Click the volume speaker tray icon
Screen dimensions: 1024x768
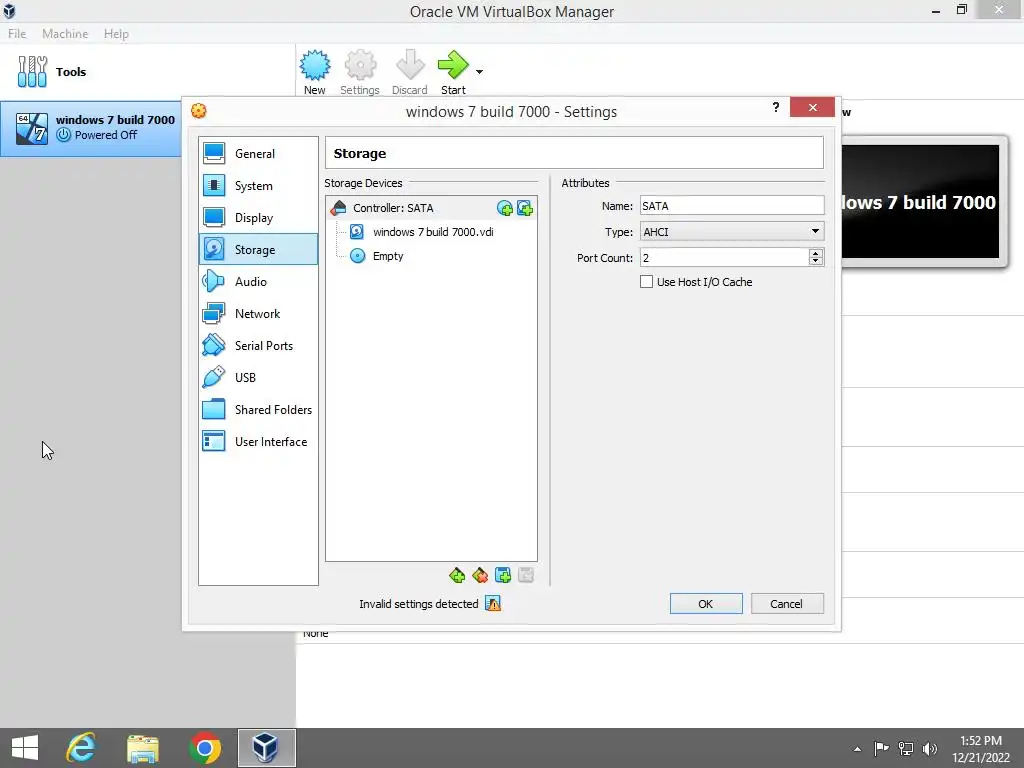(x=930, y=748)
